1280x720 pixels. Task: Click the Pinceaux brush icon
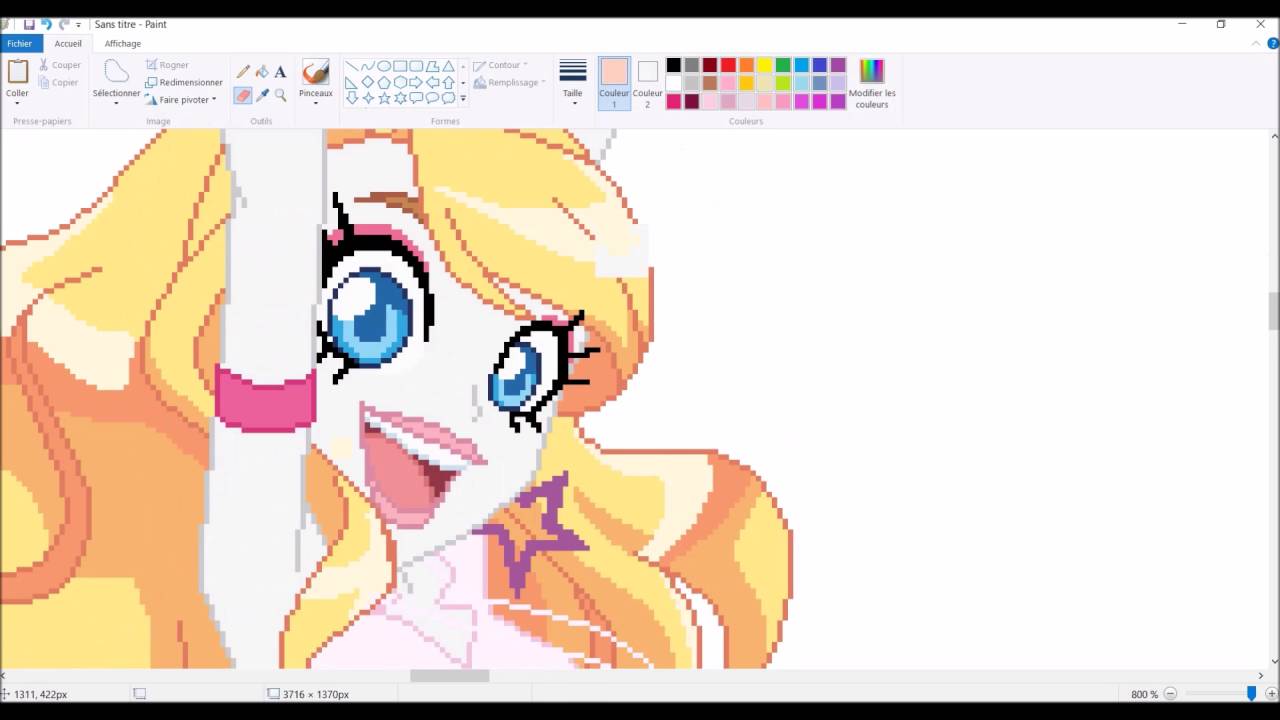point(315,72)
